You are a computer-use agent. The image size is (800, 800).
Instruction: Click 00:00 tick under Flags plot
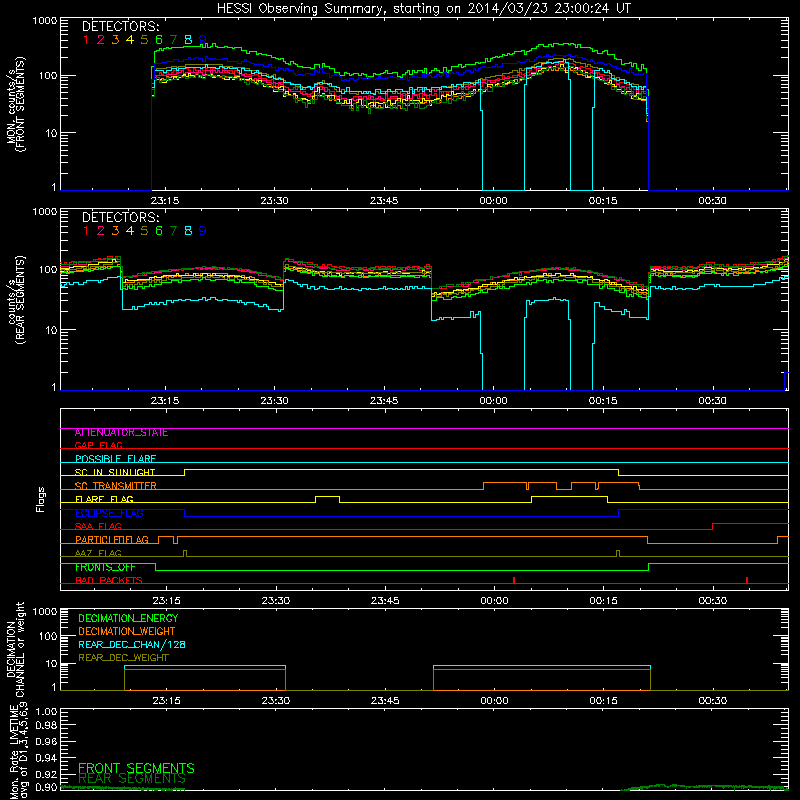[494, 601]
